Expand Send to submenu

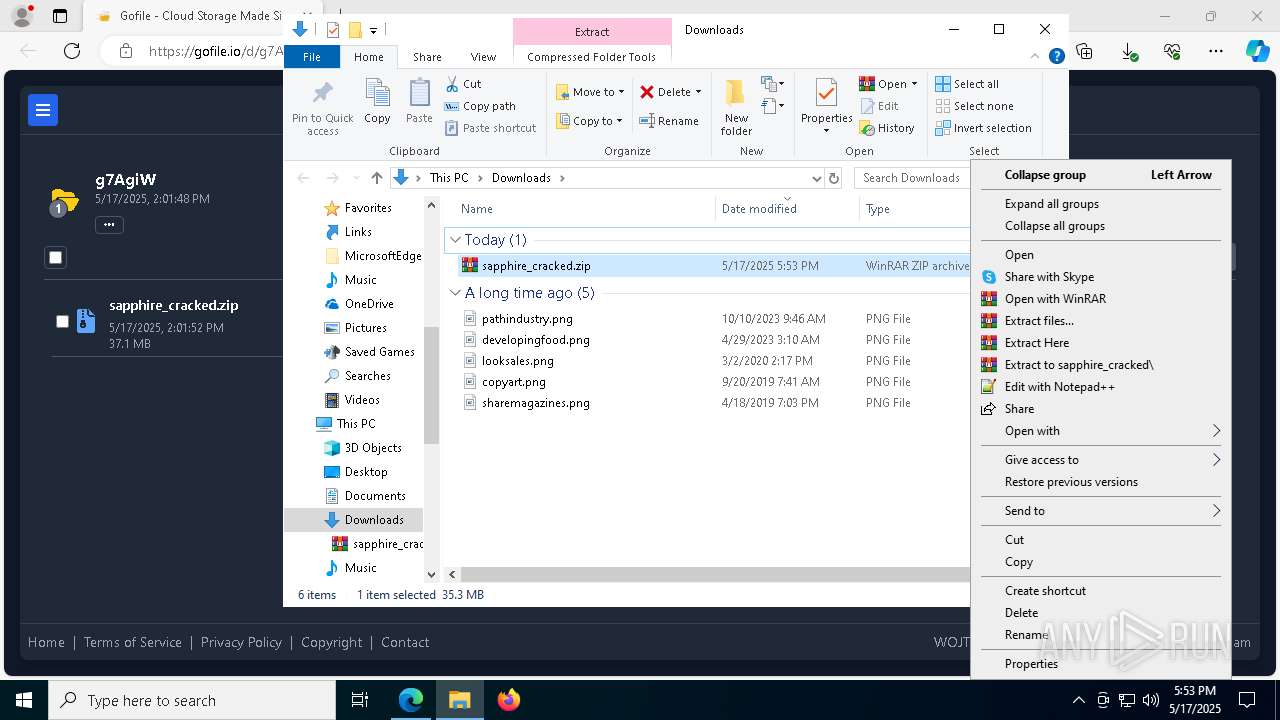coord(1100,511)
